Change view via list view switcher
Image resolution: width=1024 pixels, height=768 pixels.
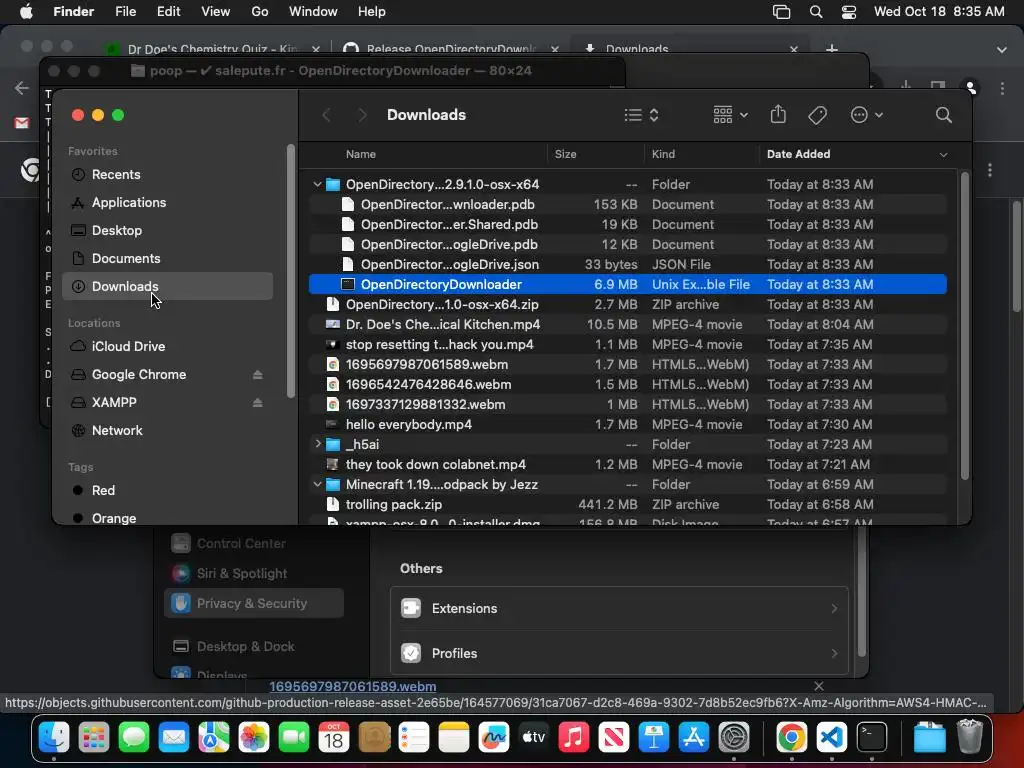(x=641, y=115)
